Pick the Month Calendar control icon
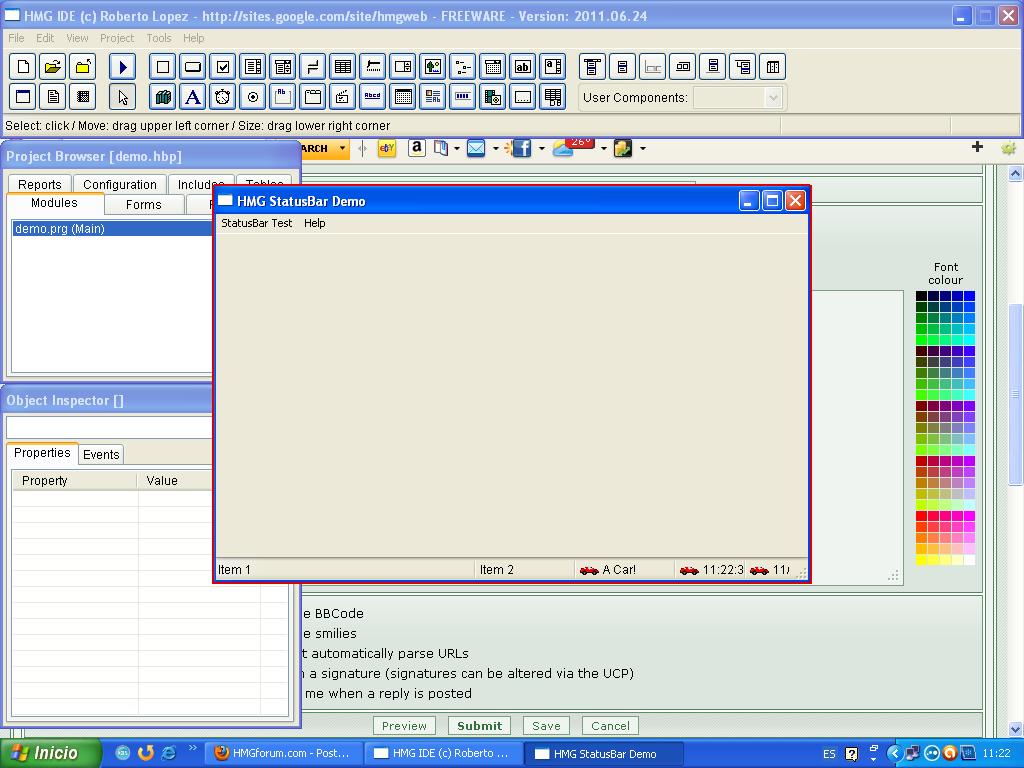 pyautogui.click(x=402, y=97)
